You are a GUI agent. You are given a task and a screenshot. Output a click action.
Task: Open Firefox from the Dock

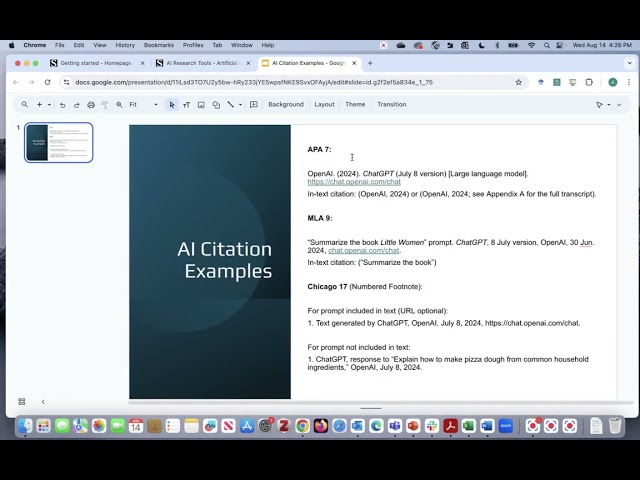click(x=321, y=426)
